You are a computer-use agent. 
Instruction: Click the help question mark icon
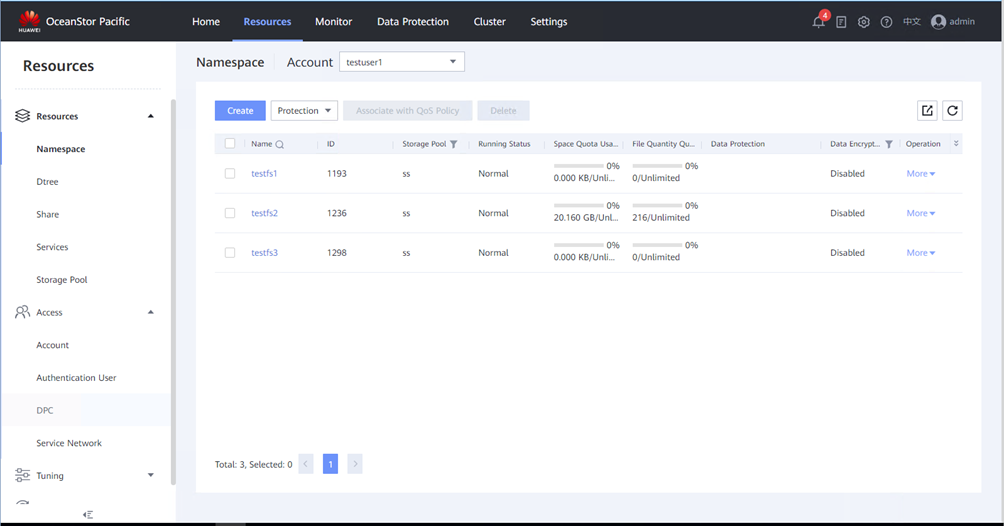click(x=886, y=22)
